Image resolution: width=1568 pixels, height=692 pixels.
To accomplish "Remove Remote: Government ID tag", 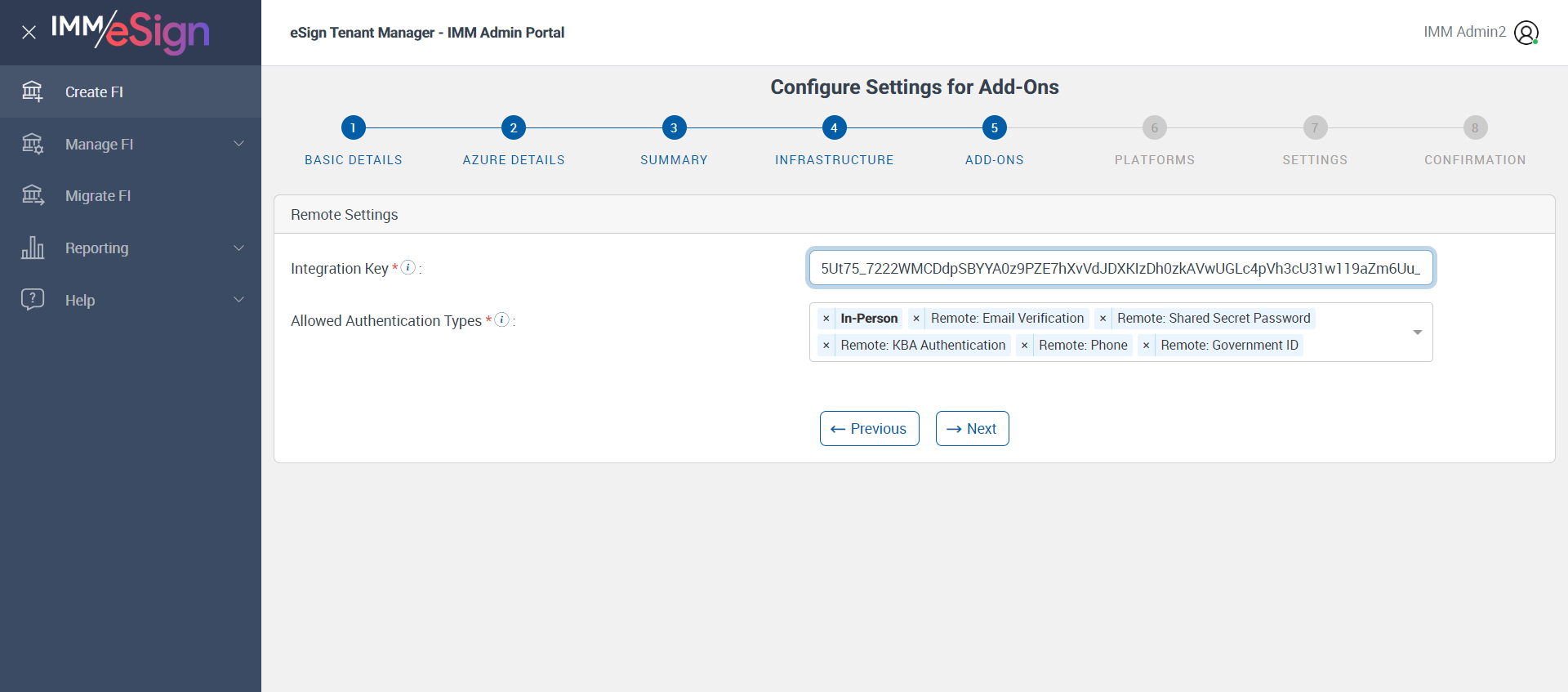I will 1147,346.
